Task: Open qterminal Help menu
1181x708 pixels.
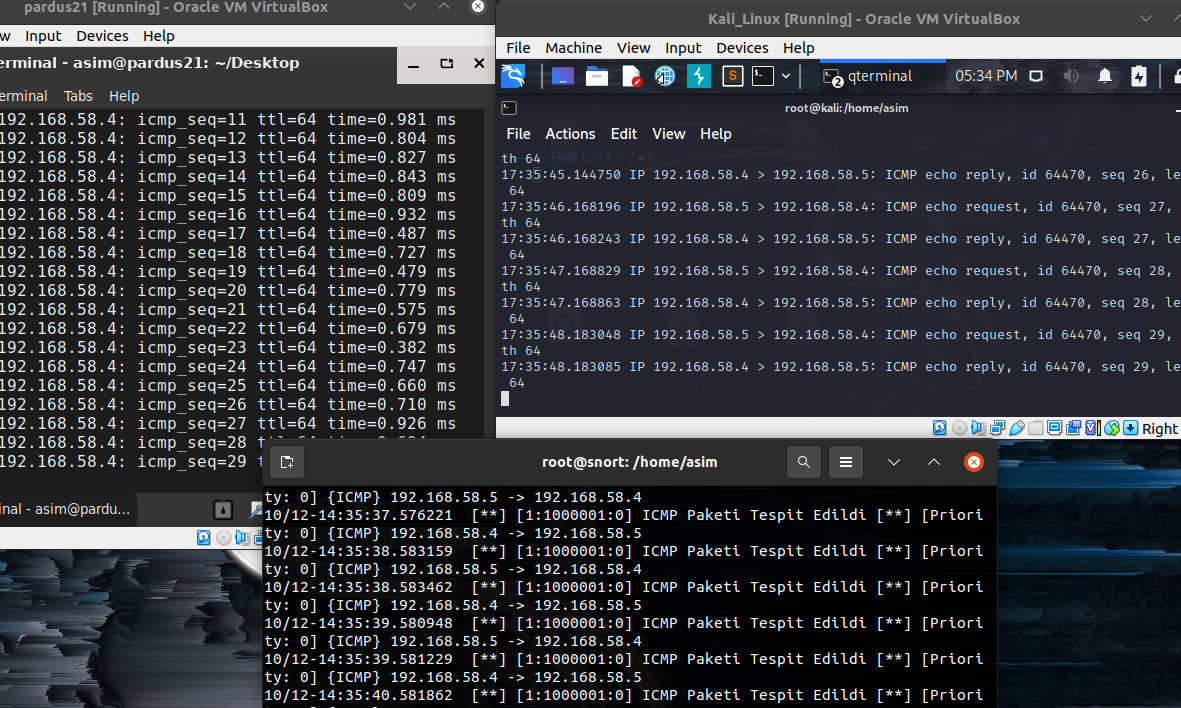Action: [716, 134]
